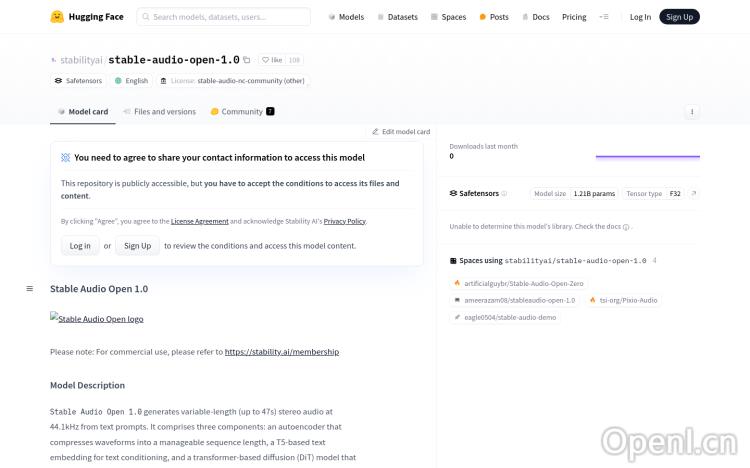Click the docs info icon

(626, 227)
